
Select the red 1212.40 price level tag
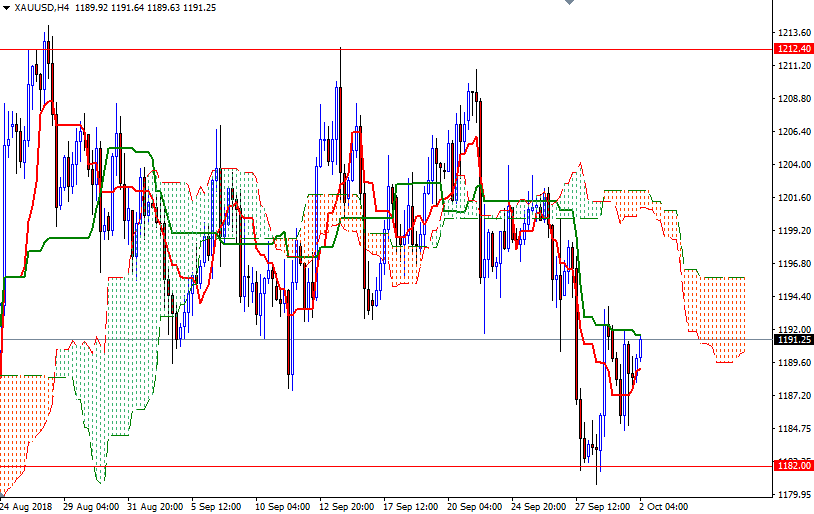(x=794, y=49)
